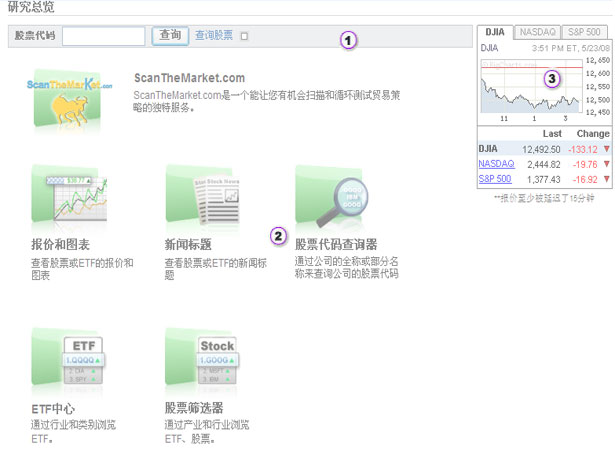Click the S&P 500 change value -16.92
Image resolution: width=615 pixels, height=471 pixels.
coord(585,179)
